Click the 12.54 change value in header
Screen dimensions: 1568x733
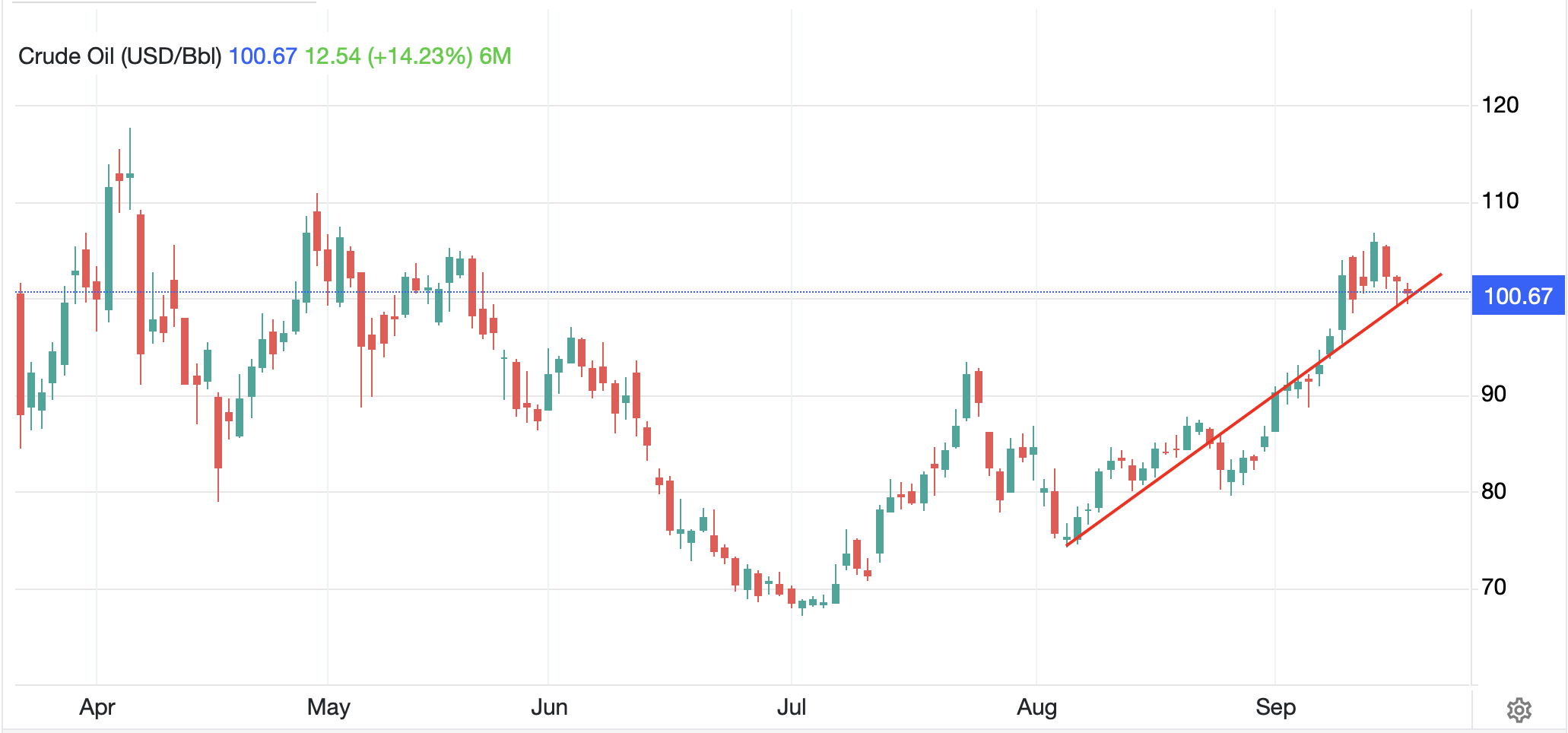332,56
